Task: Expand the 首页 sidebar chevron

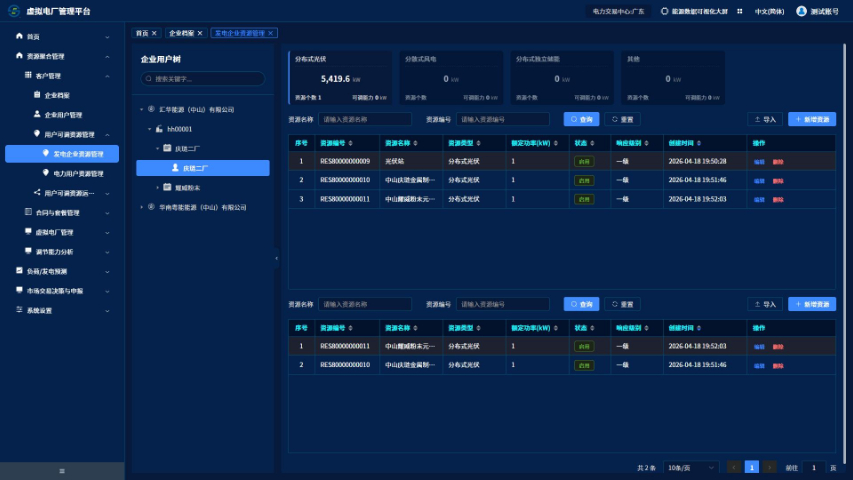Action: (107, 37)
